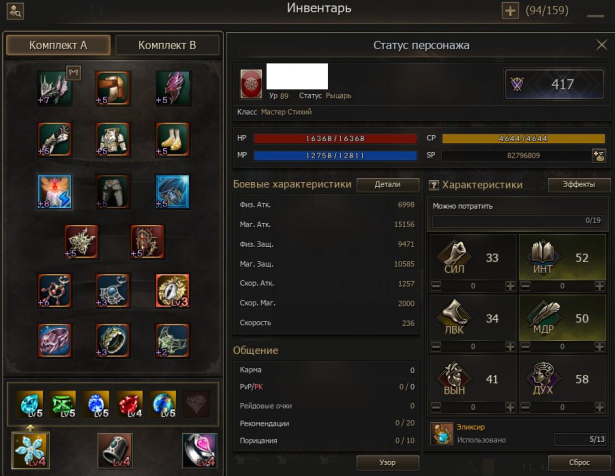
Task: Select the red Lv4 gem slot
Action: [x=129, y=403]
